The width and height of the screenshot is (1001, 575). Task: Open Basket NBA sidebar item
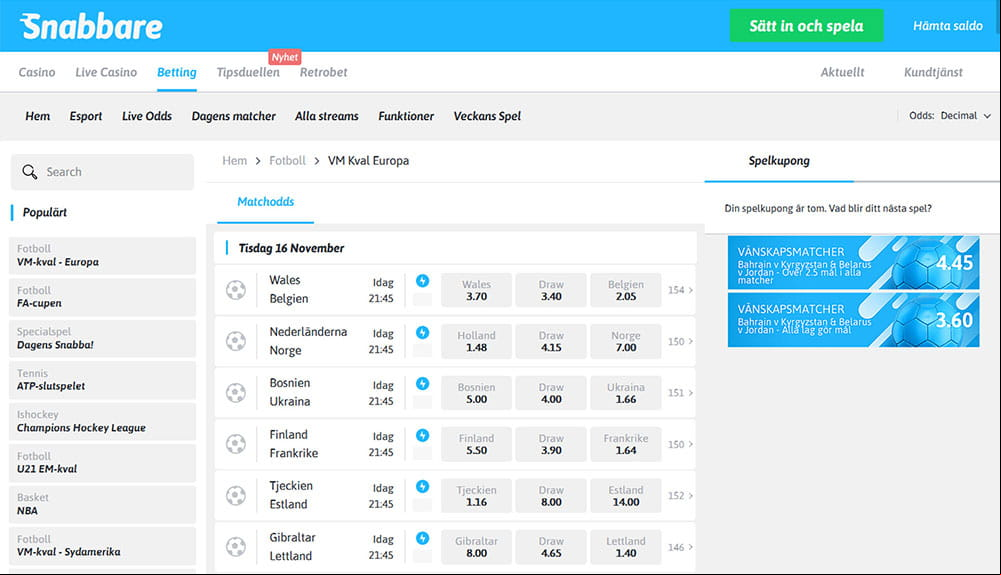click(102, 505)
